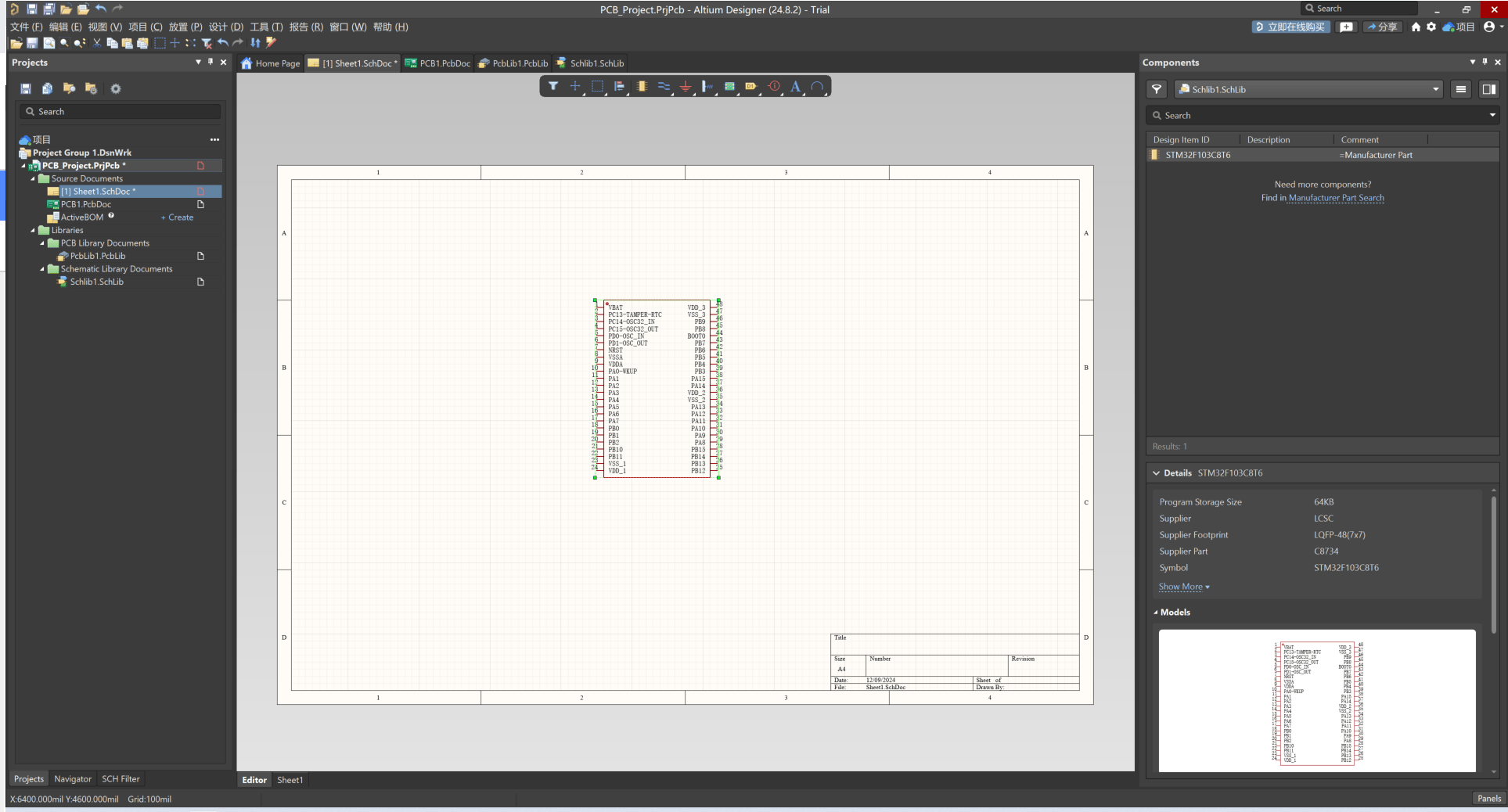Select the place wire tool
Viewport: 1508px width, 812px height.
point(664,86)
